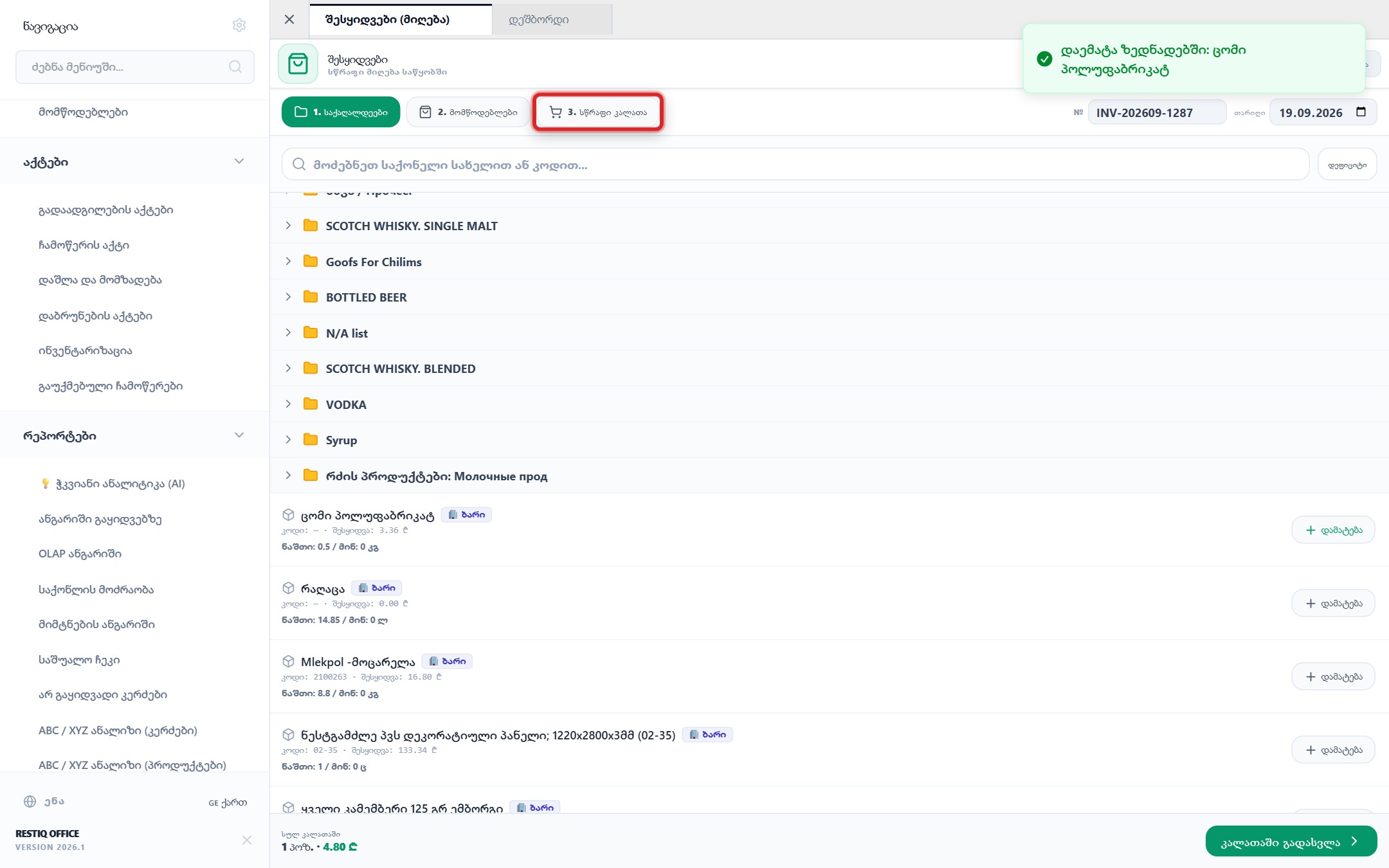Open საქონლის მოძრაობა report
Image resolution: width=1389 pixels, height=868 pixels.
[96, 589]
